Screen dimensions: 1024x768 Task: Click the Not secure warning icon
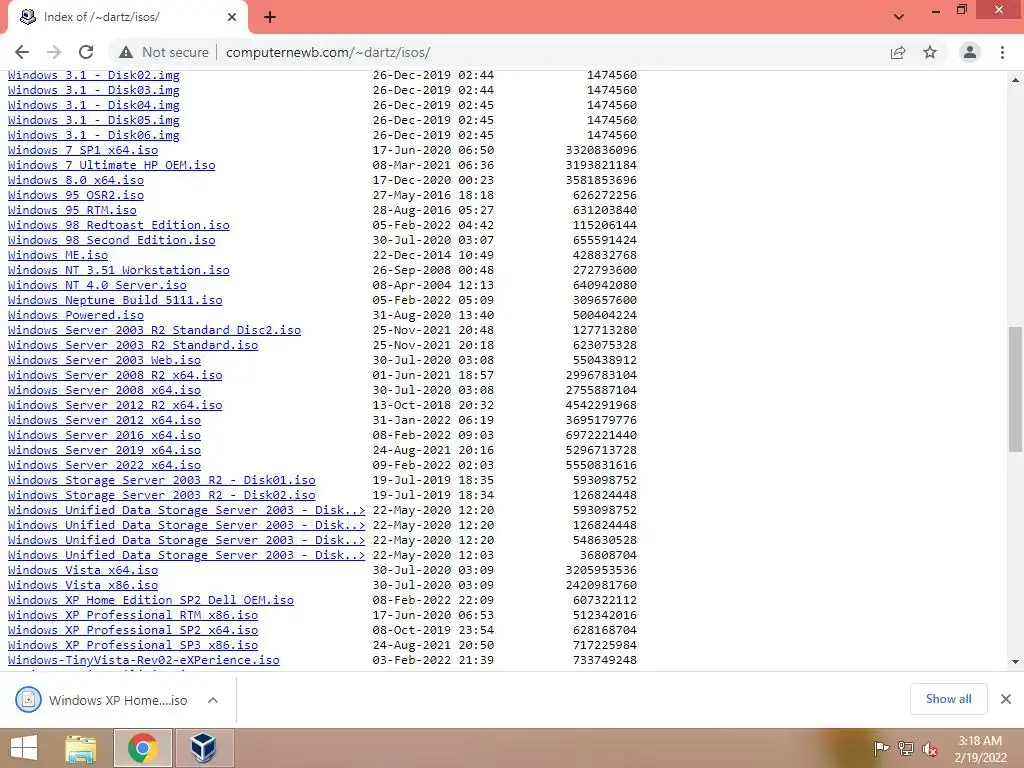point(126,52)
